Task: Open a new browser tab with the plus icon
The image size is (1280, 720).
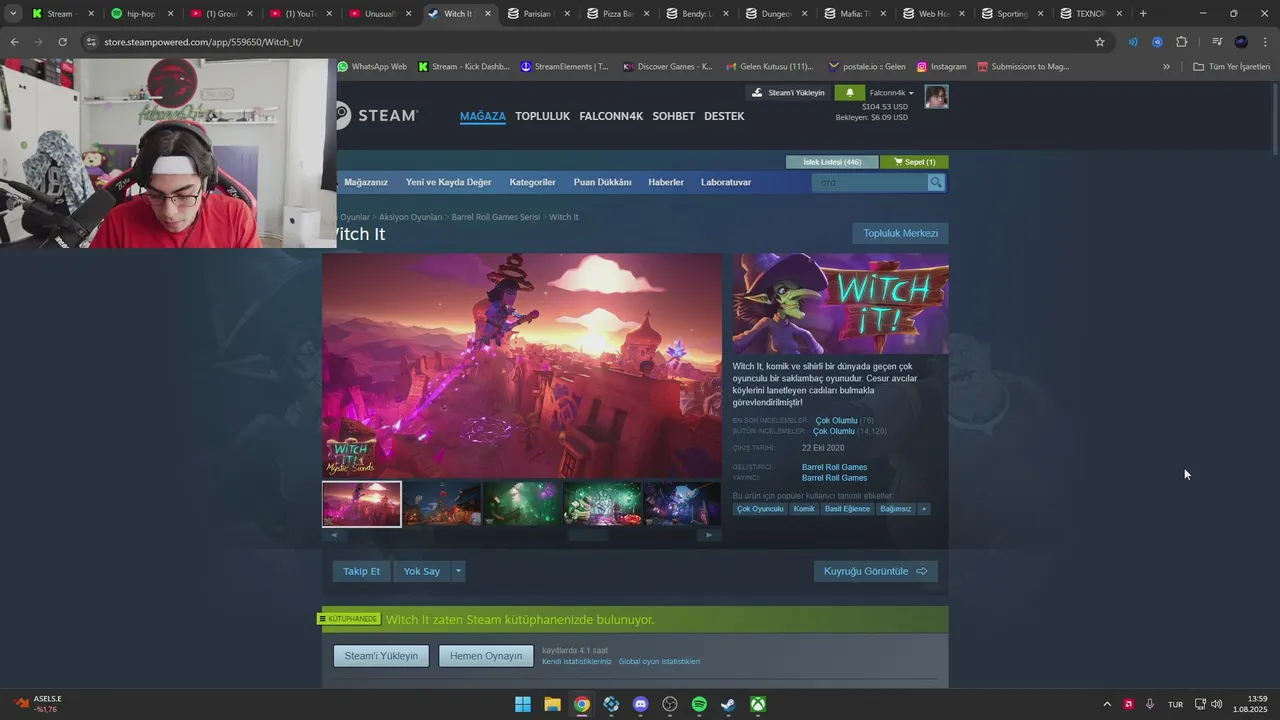Action: tap(1143, 14)
